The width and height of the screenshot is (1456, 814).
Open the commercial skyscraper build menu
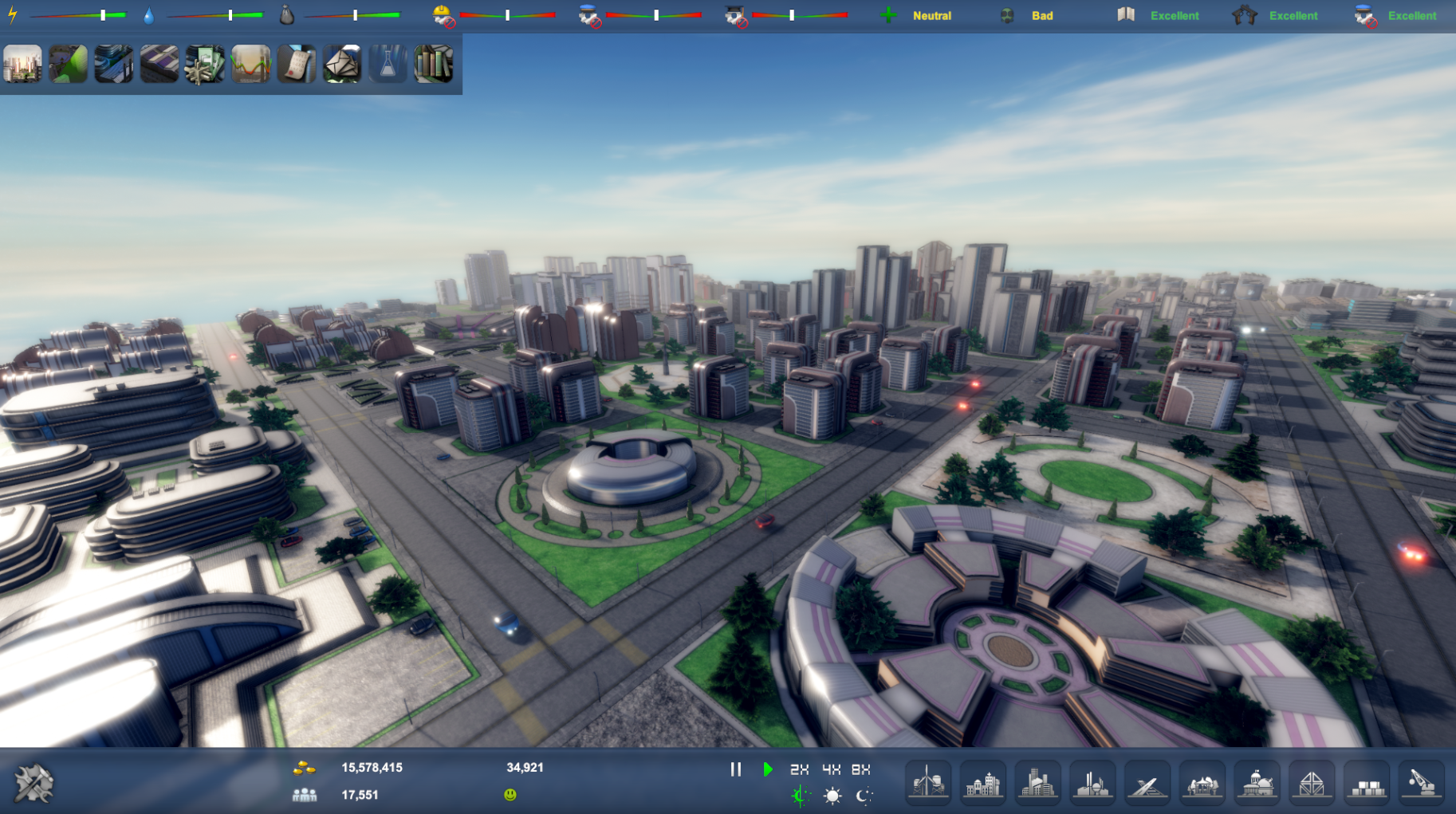click(x=1037, y=782)
